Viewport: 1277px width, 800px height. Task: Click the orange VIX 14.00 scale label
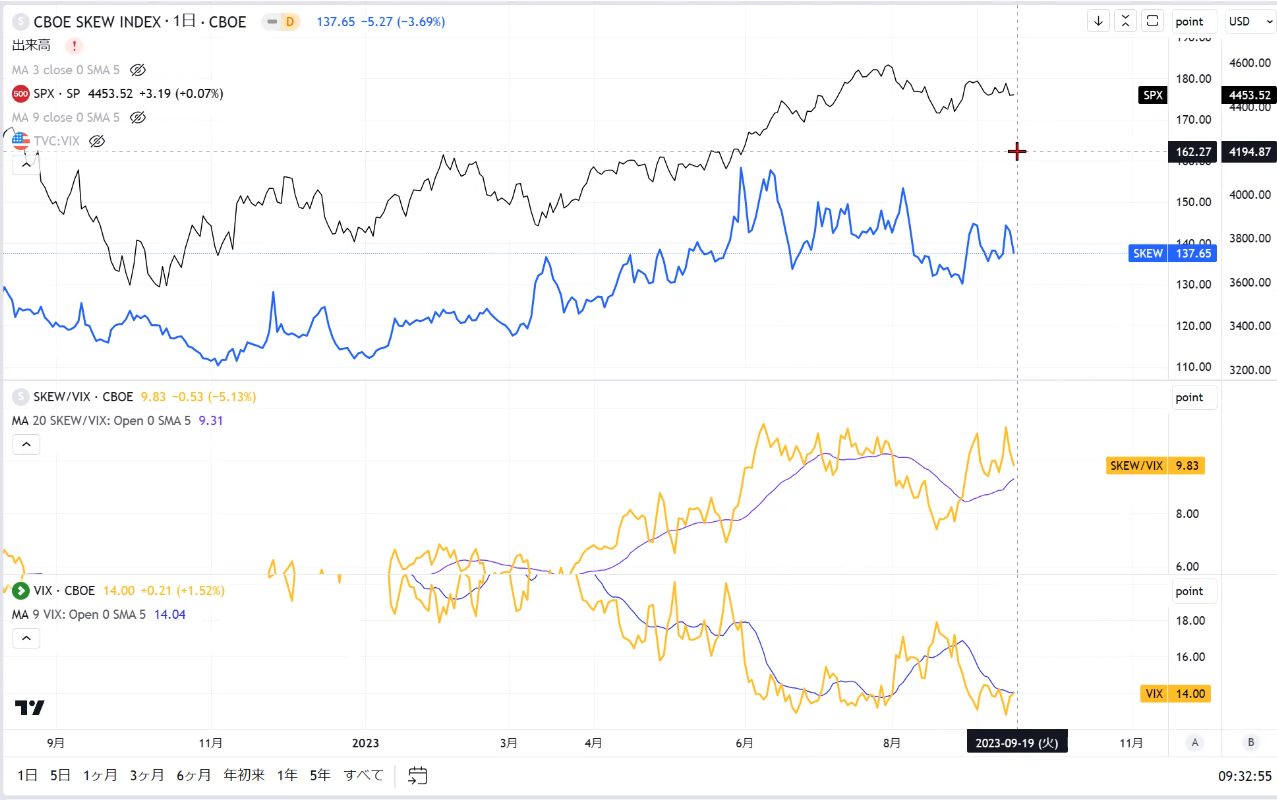click(1175, 693)
